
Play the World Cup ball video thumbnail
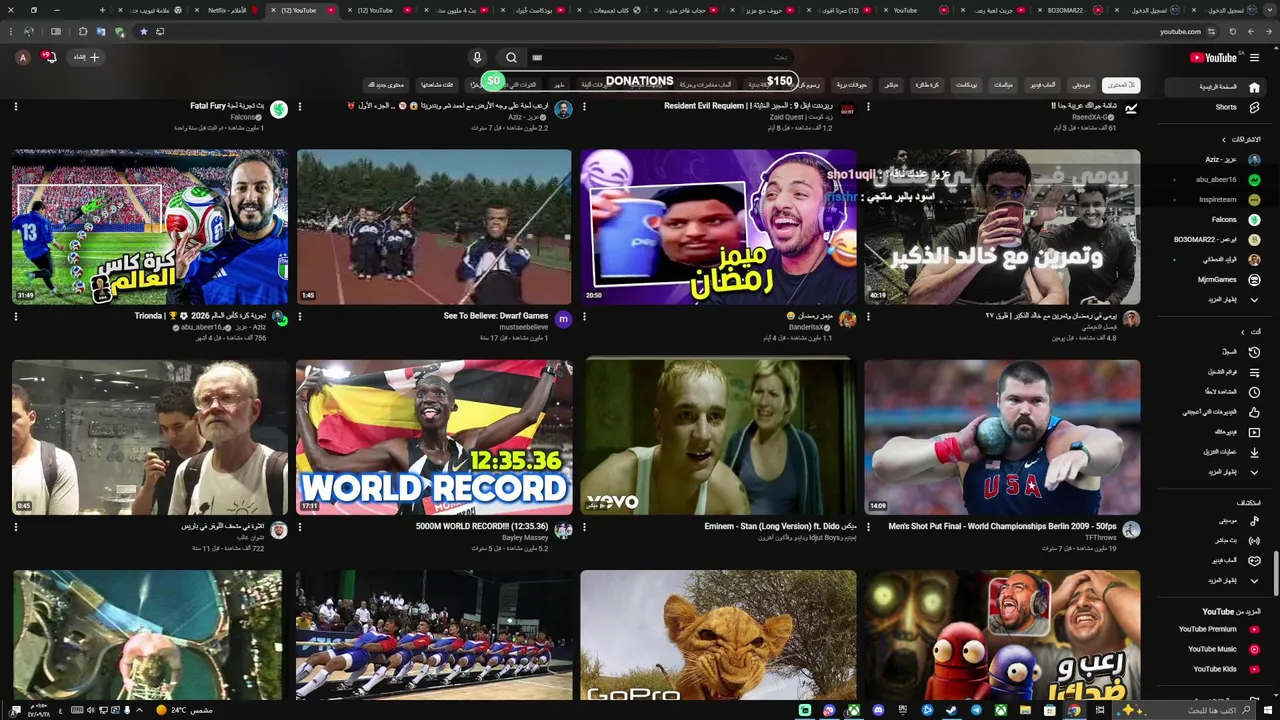(150, 227)
